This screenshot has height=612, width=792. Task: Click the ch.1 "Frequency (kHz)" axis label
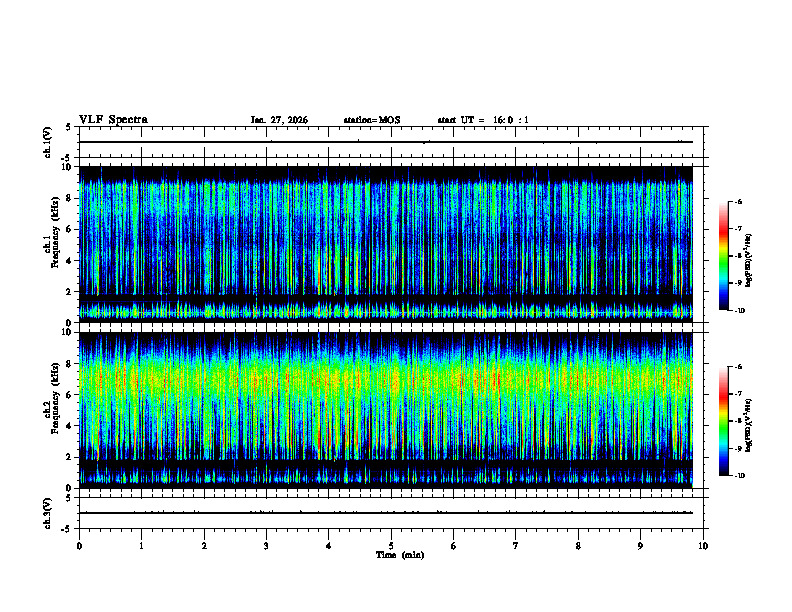click(55, 233)
